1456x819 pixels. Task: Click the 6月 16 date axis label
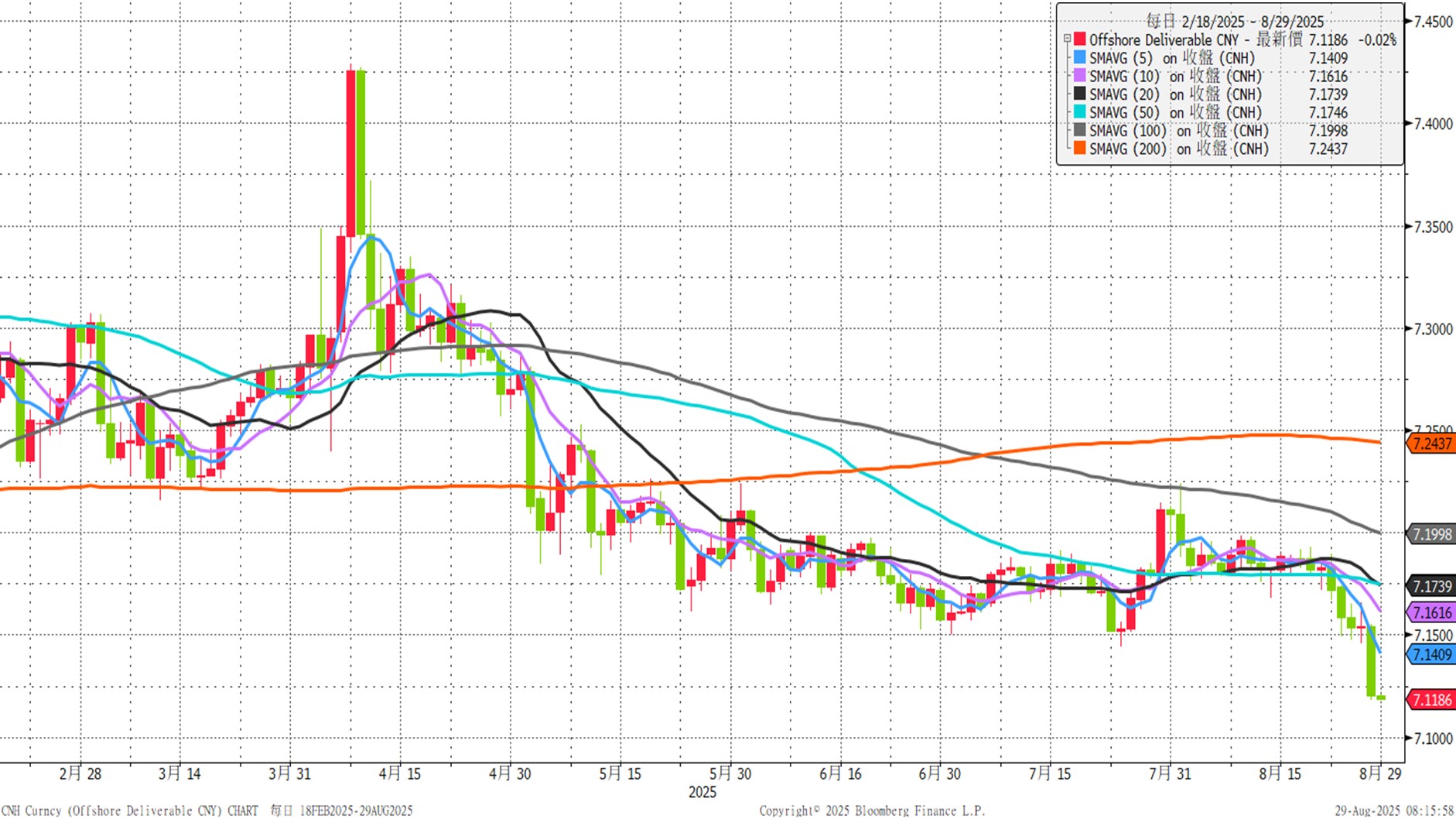840,773
